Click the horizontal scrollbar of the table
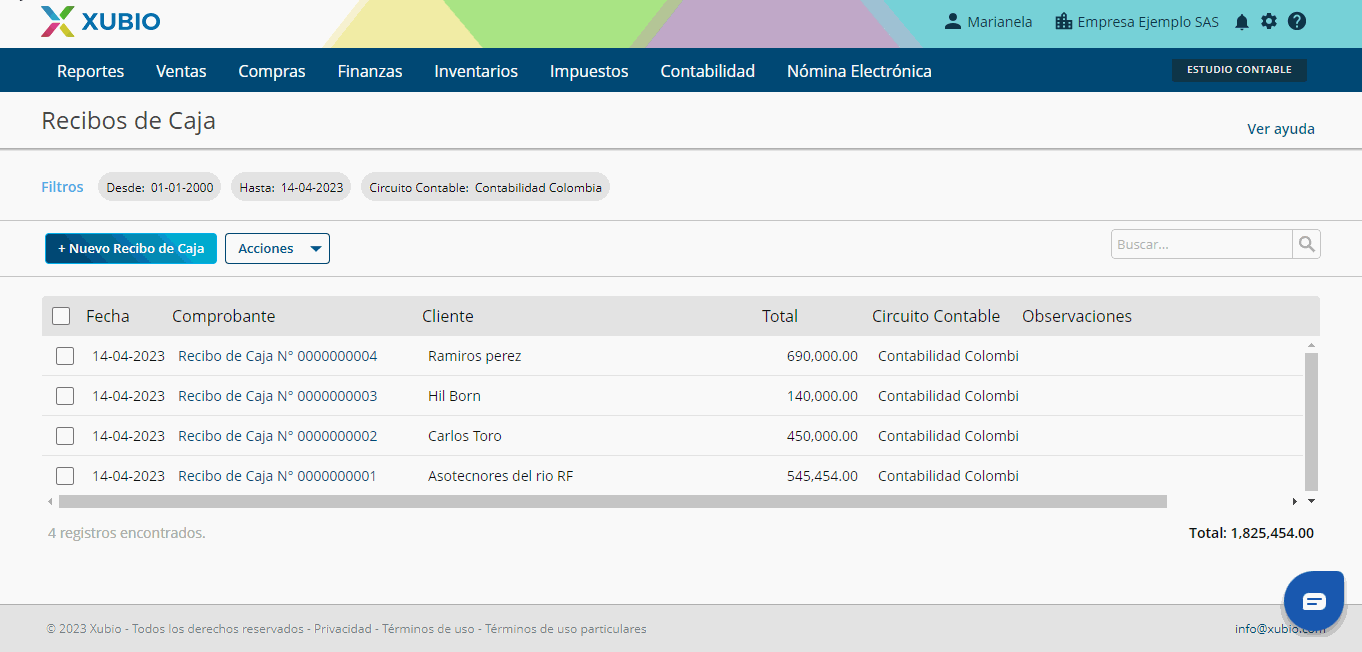 click(x=612, y=501)
